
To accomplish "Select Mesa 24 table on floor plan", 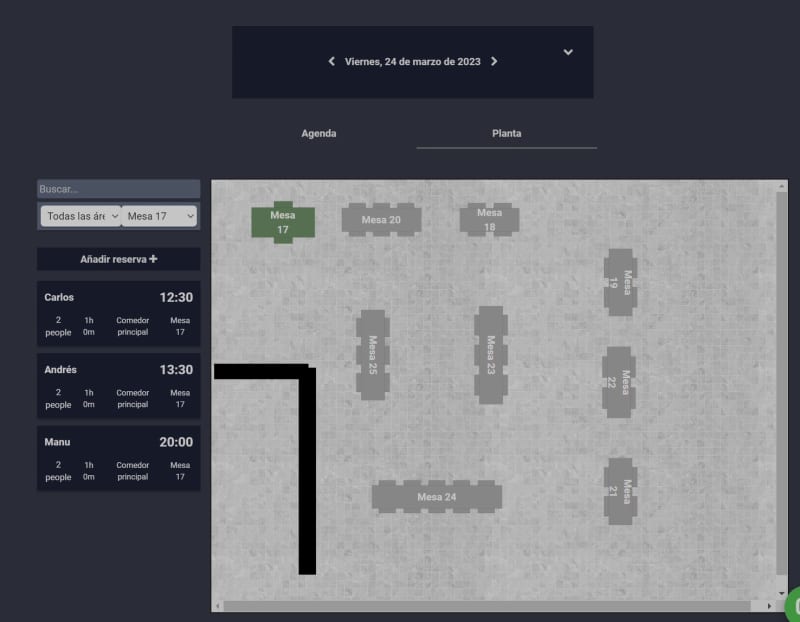I will point(437,496).
